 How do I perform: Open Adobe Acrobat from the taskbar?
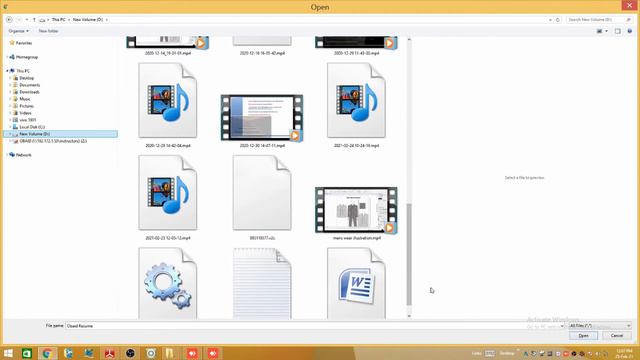[x=109, y=353]
